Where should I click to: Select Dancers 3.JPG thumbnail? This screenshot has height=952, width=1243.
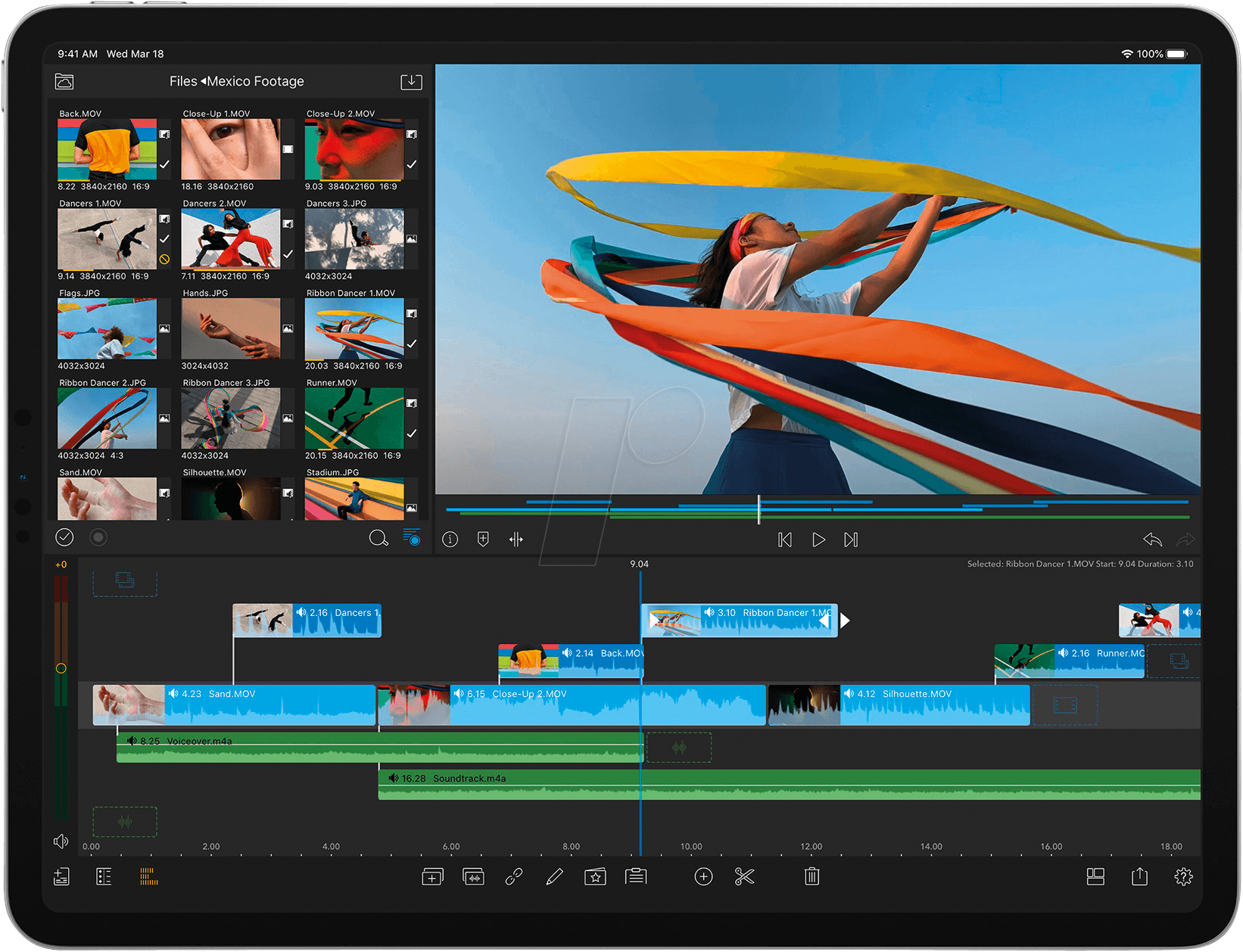(354, 239)
